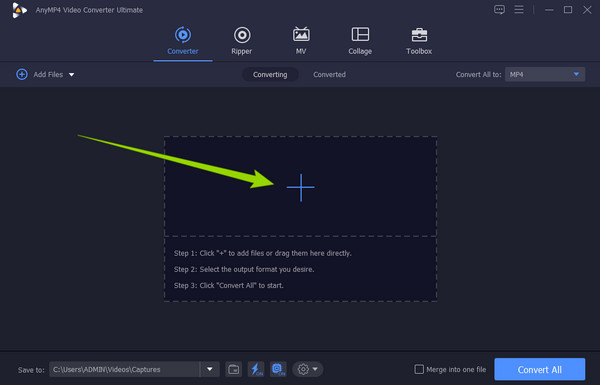Open the Converter tab
Image resolution: width=600 pixels, height=385 pixels.
click(183, 41)
